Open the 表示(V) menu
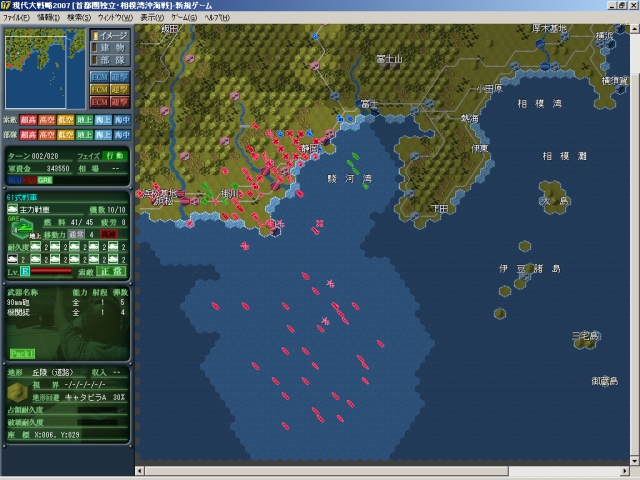640x480 pixels. coord(152,18)
